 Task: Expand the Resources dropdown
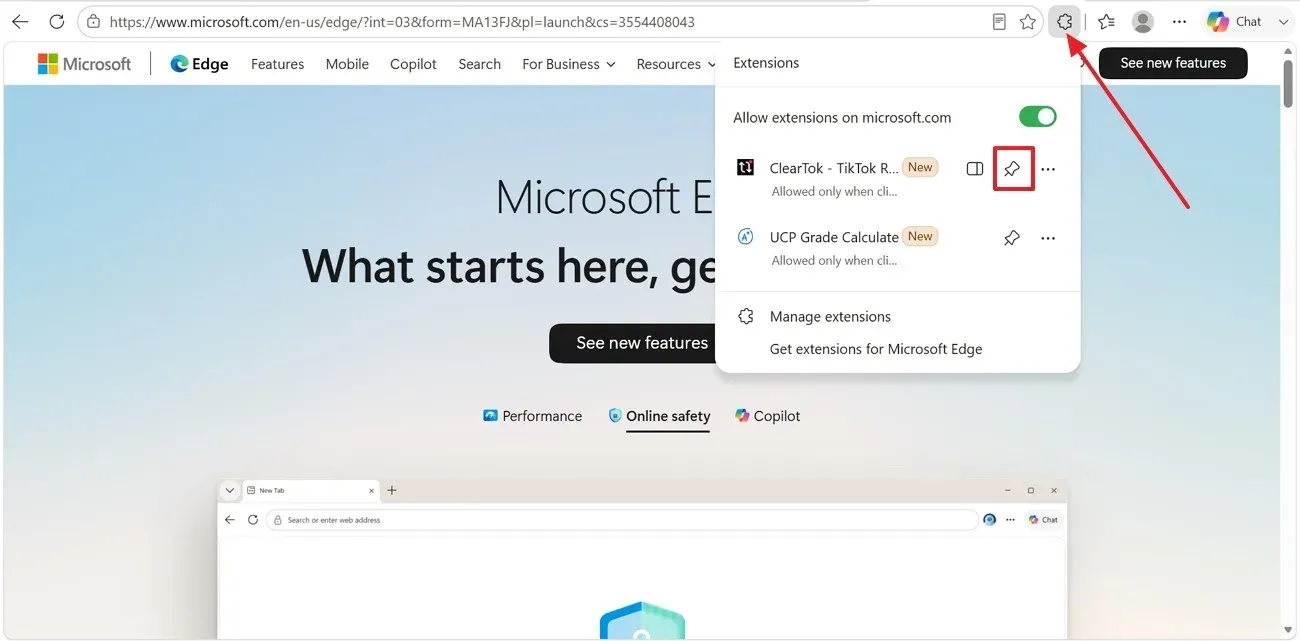pyautogui.click(x=676, y=64)
